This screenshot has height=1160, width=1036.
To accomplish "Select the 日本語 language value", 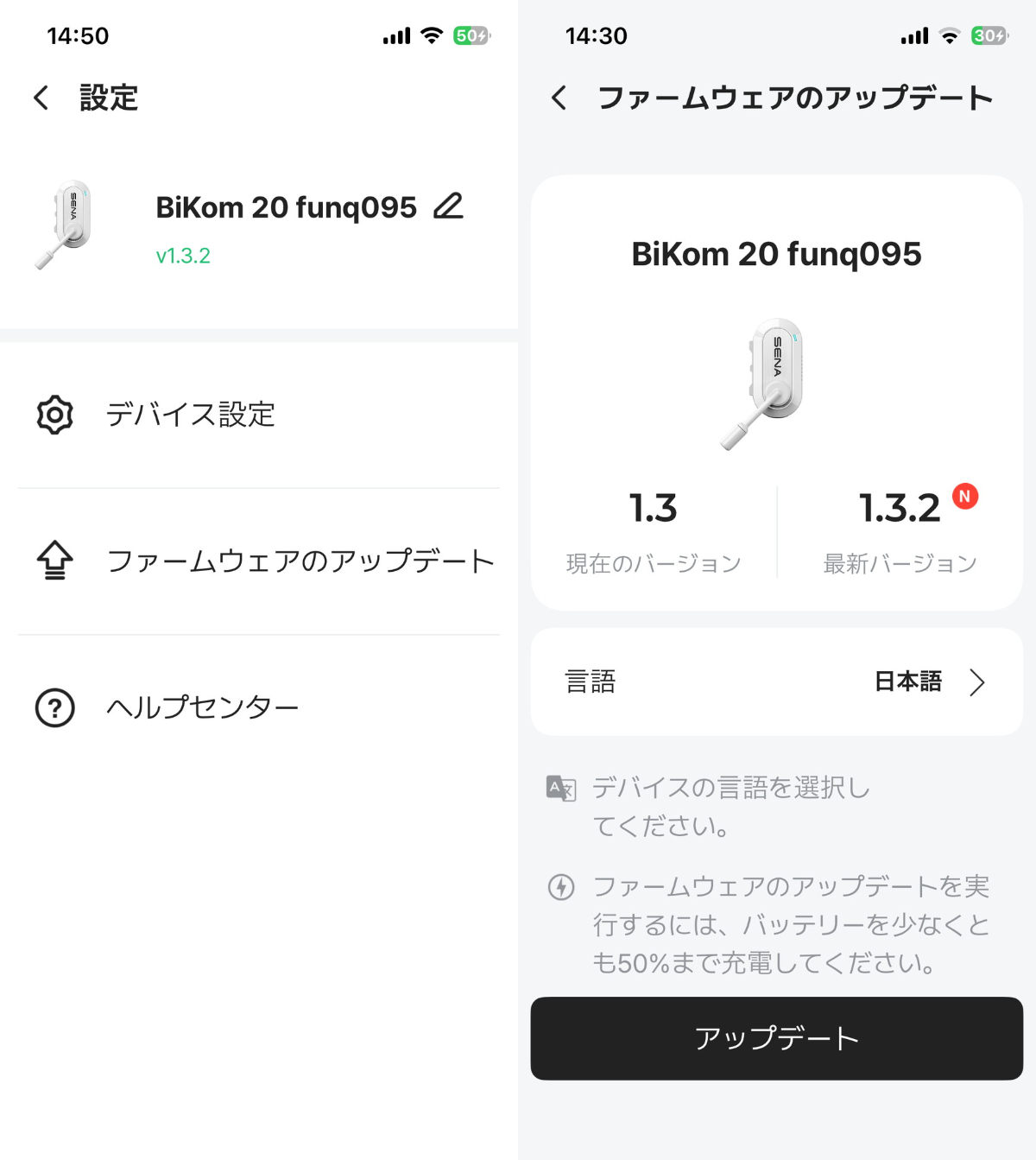I will (907, 682).
